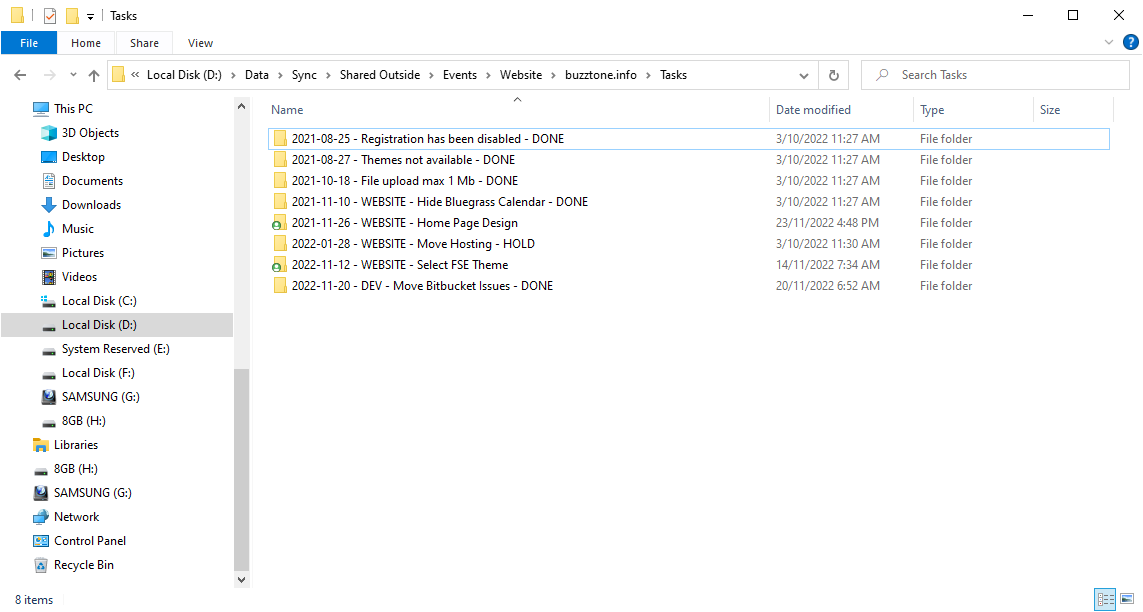This screenshot has height=612, width=1143.
Task: Open the Customize Quick Access Toolbar dropdown
Action: pos(91,16)
